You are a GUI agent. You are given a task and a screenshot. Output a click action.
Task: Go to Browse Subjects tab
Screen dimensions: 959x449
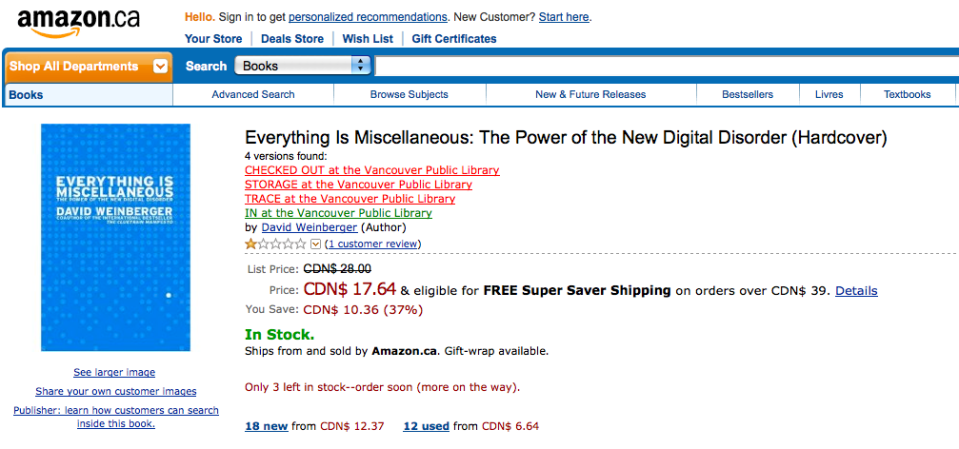(409, 95)
